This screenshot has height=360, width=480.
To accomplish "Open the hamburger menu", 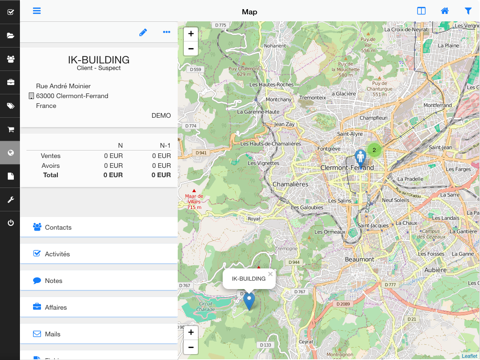I will tap(37, 11).
